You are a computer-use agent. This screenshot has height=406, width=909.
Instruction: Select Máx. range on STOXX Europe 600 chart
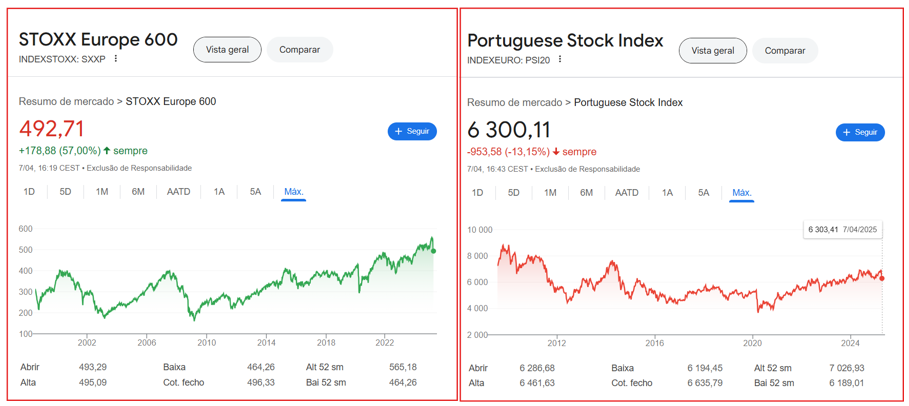294,192
